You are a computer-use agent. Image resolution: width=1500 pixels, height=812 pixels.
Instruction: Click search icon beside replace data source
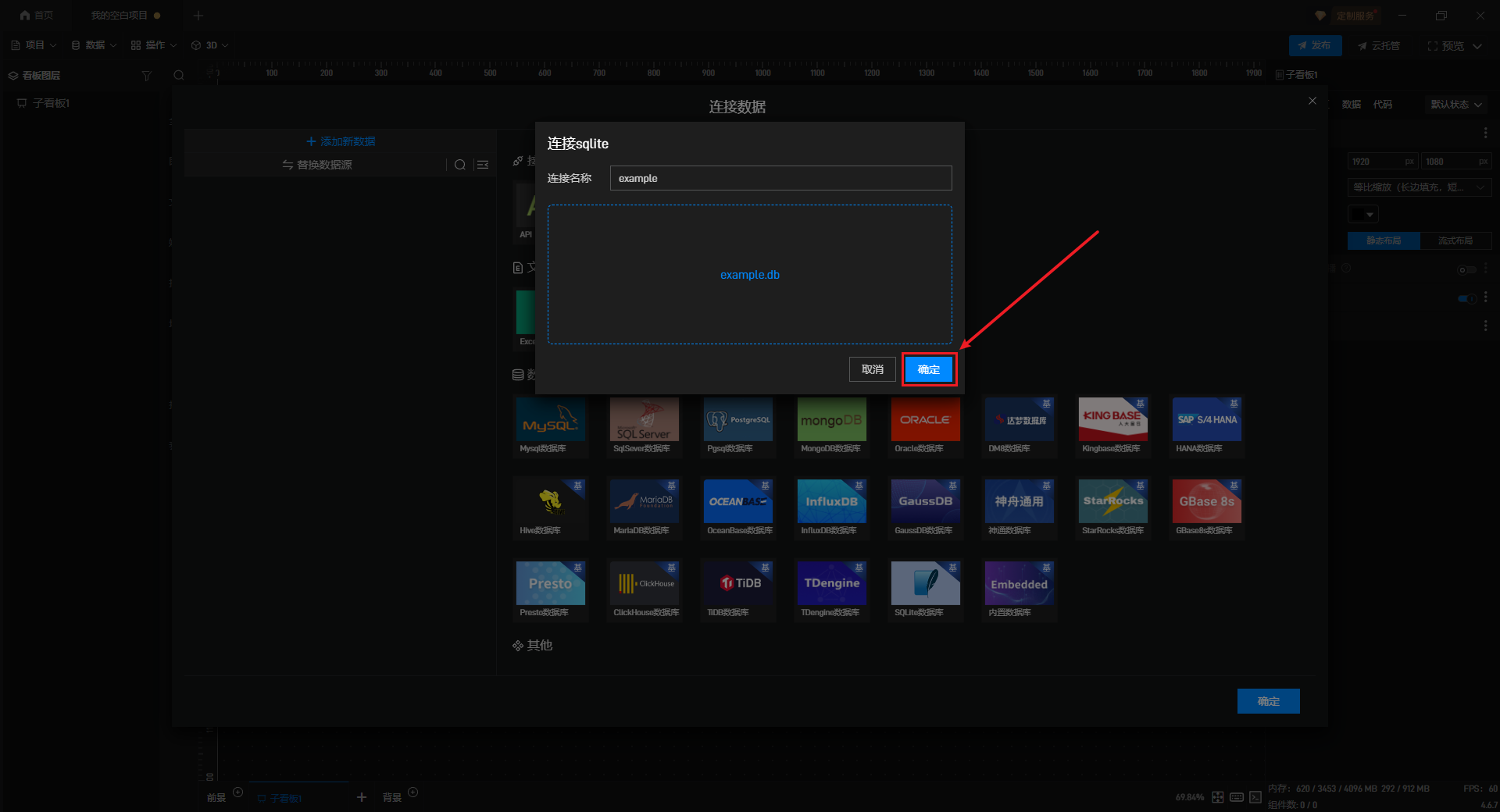[x=460, y=165]
